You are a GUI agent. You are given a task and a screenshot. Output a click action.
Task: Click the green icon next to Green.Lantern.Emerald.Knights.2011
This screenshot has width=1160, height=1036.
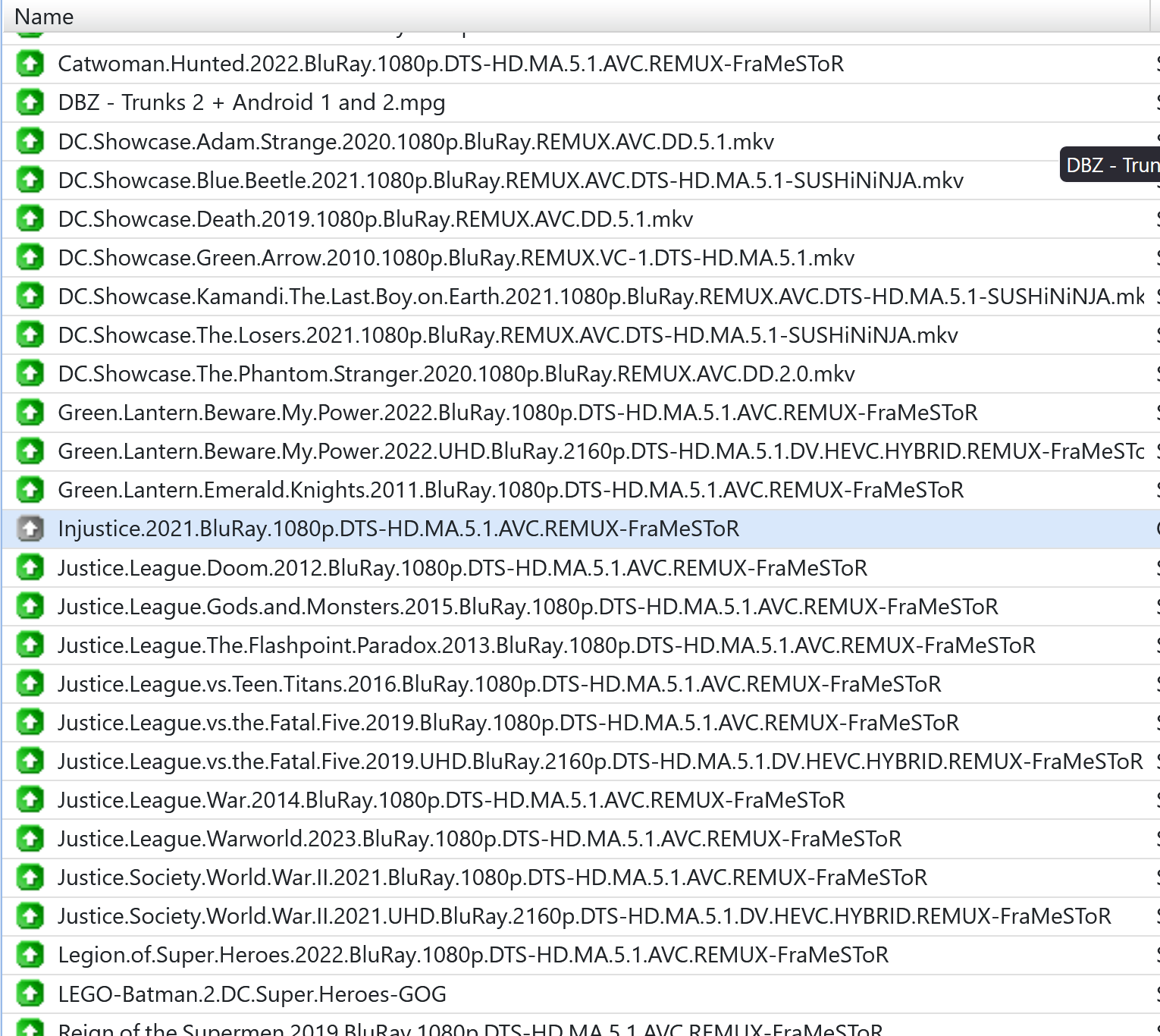point(30,490)
